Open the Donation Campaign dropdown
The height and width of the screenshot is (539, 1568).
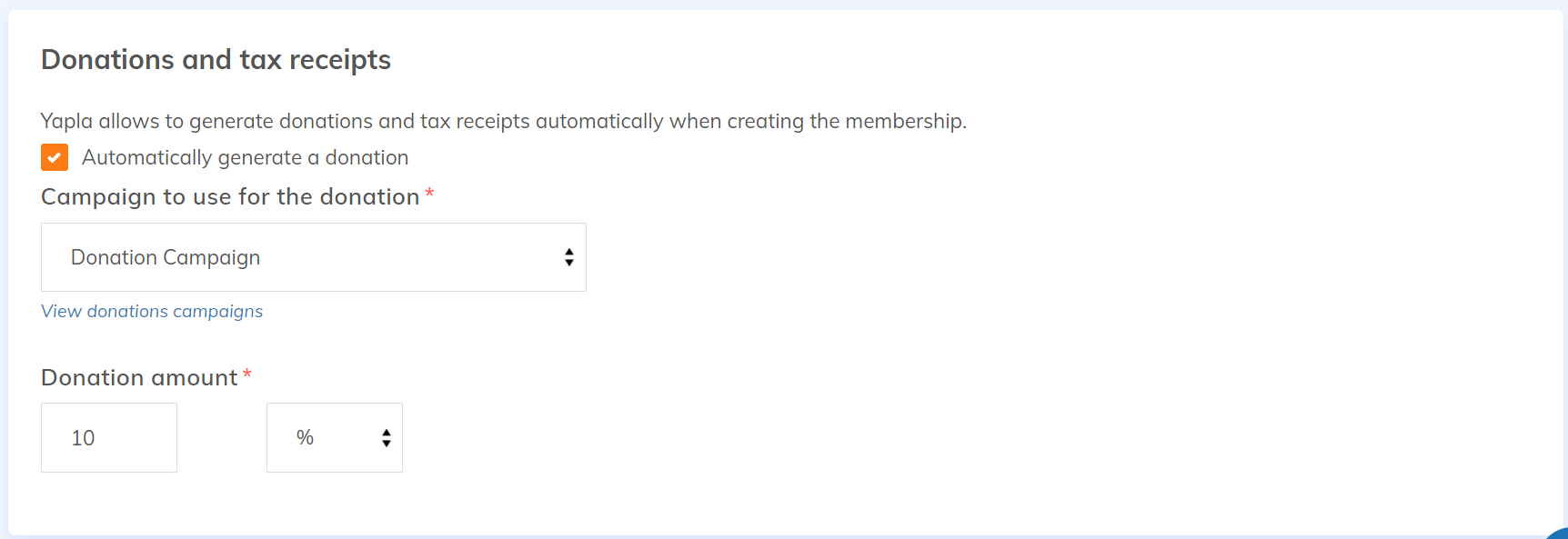313,257
